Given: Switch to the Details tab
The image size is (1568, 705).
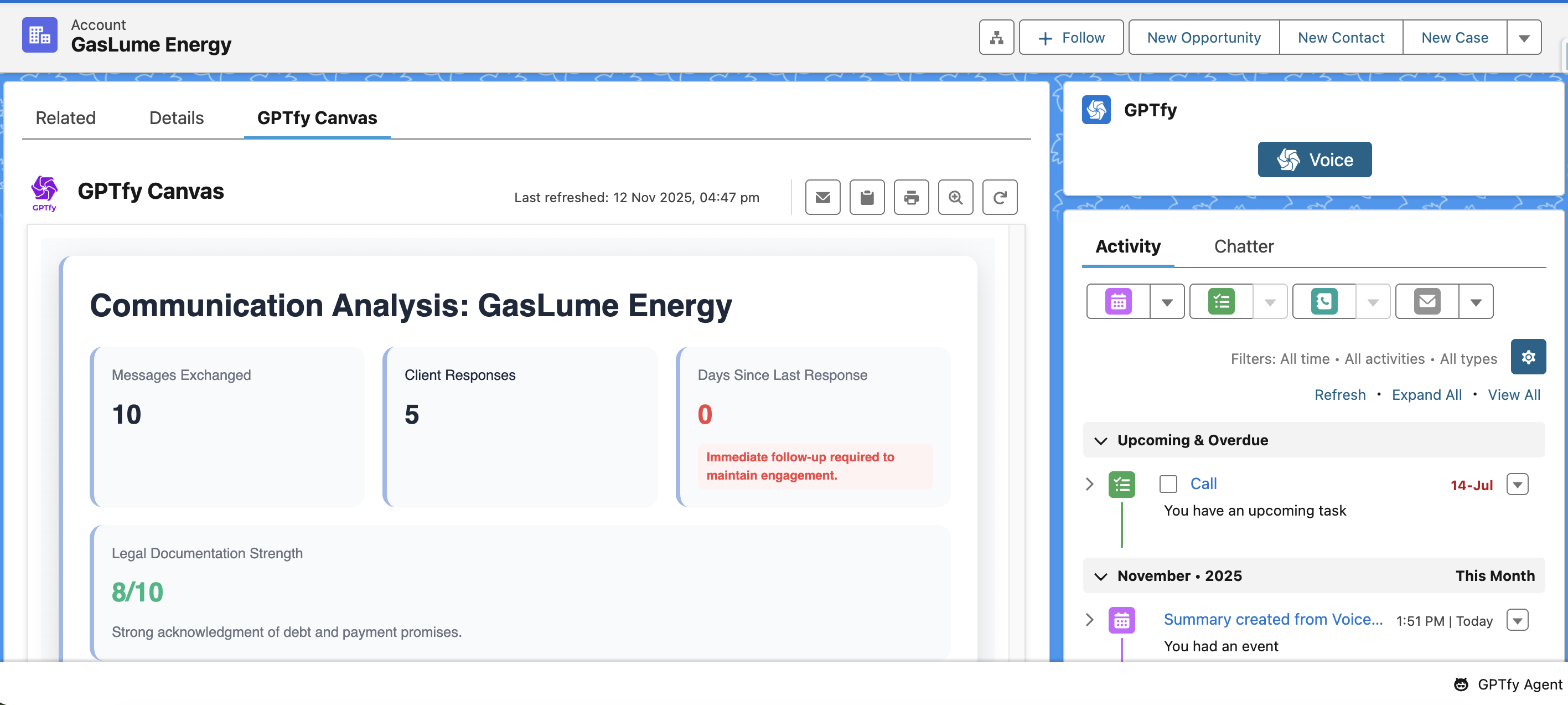Looking at the screenshot, I should point(176,117).
